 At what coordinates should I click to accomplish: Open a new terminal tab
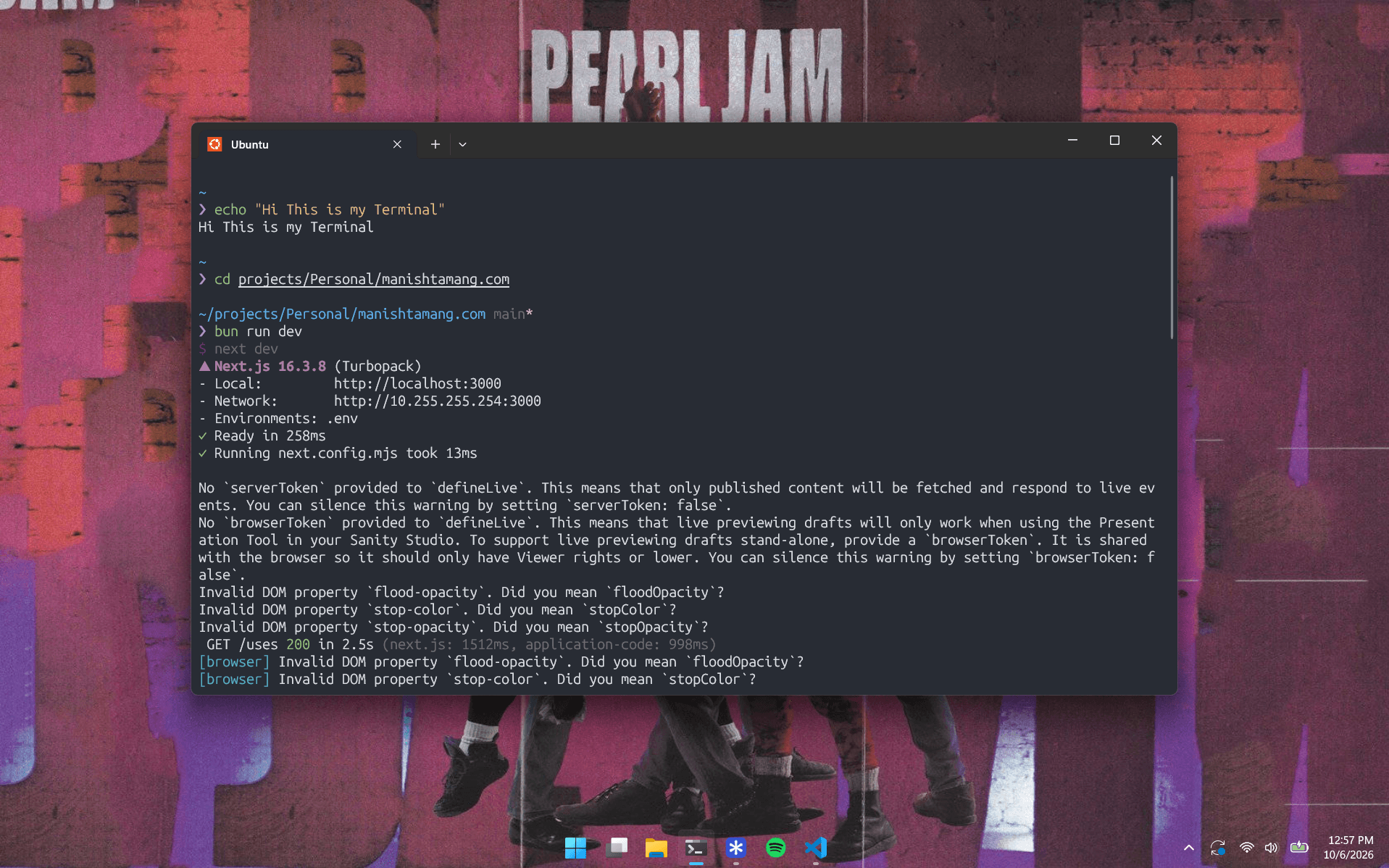click(435, 144)
